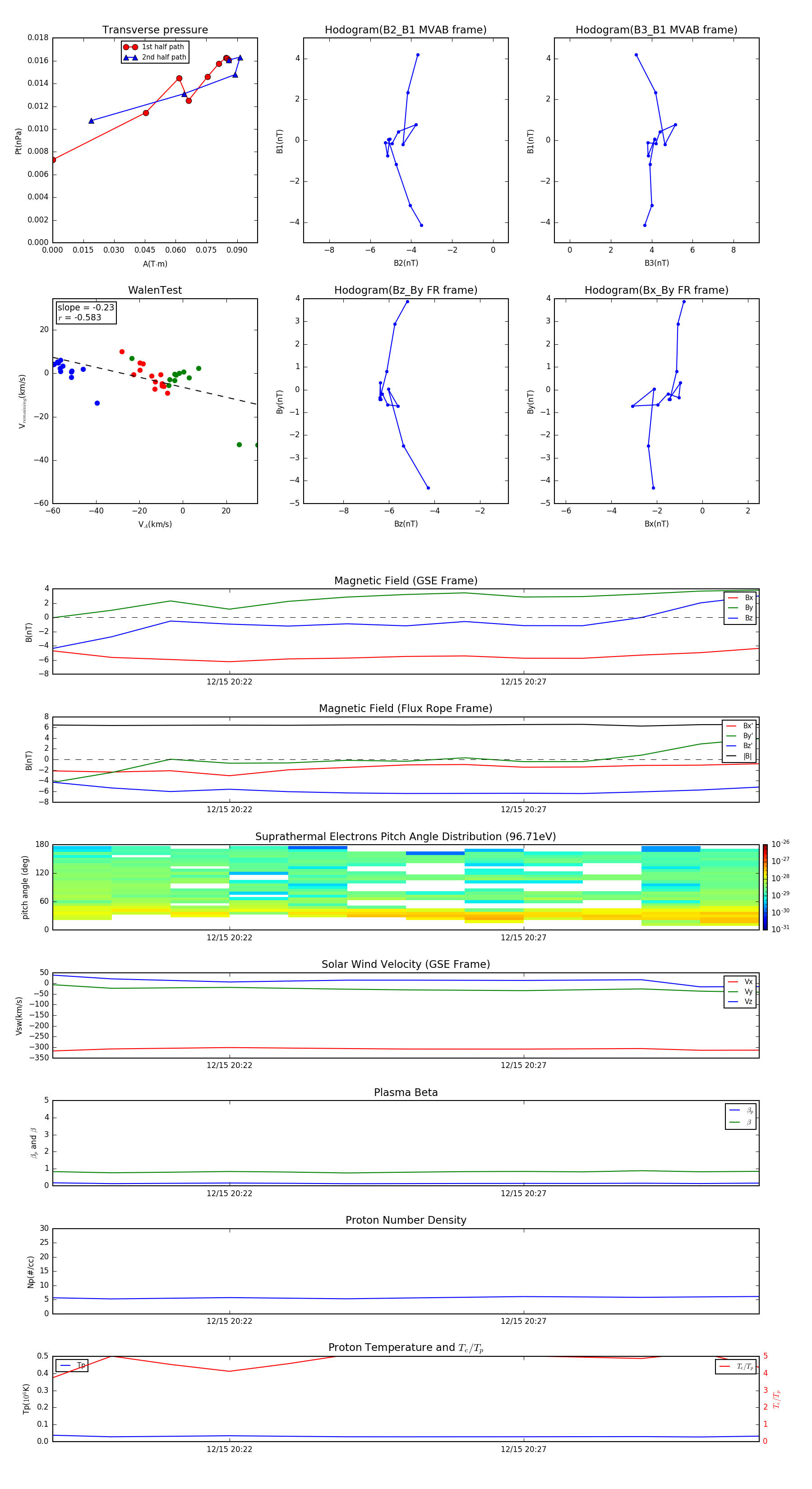Click the "Tp(10^6K)" y-axis label
Viewport: 812px width, 1489px height.
[x=26, y=1399]
